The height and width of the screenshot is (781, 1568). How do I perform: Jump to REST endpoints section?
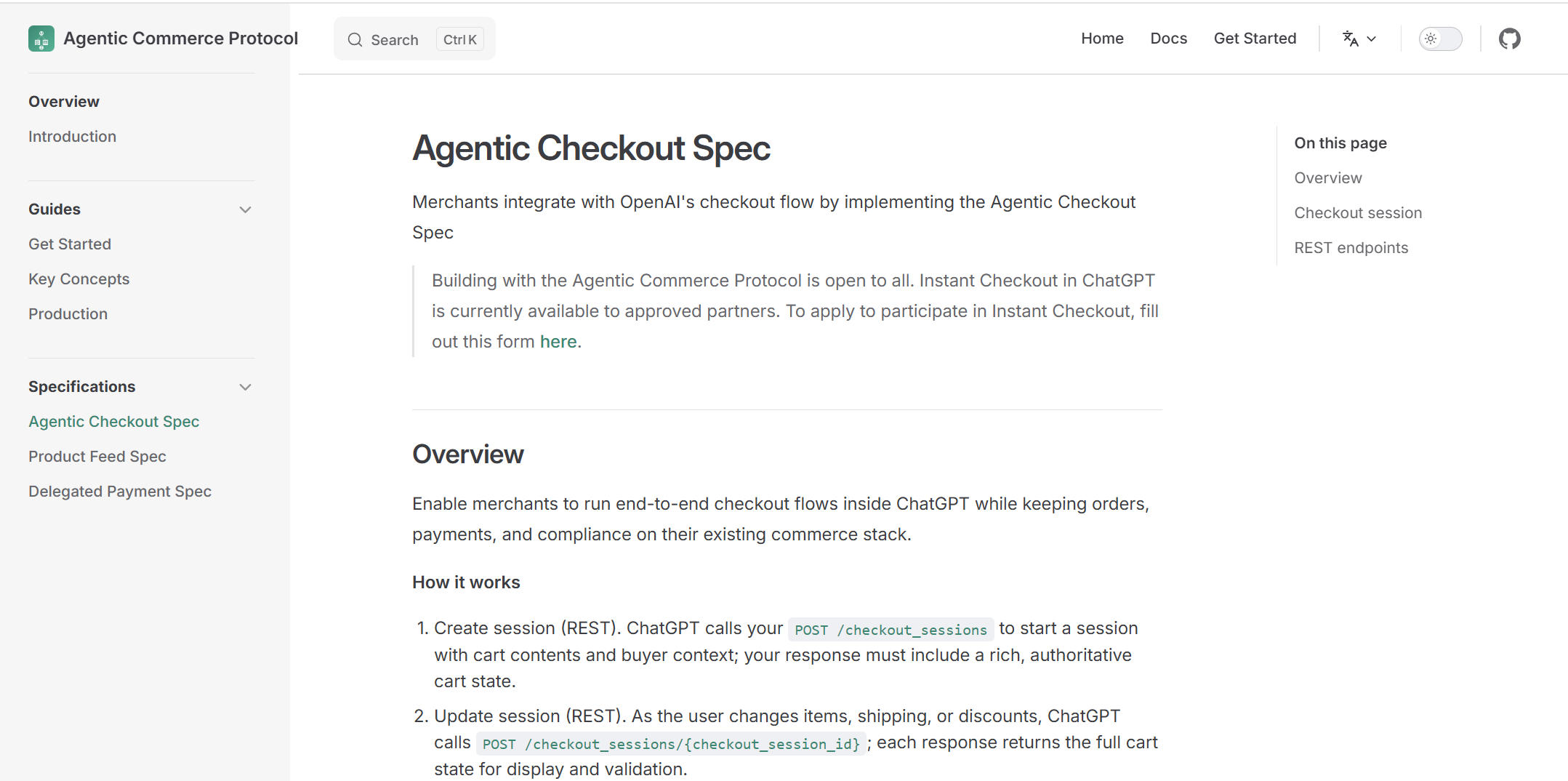tap(1351, 248)
